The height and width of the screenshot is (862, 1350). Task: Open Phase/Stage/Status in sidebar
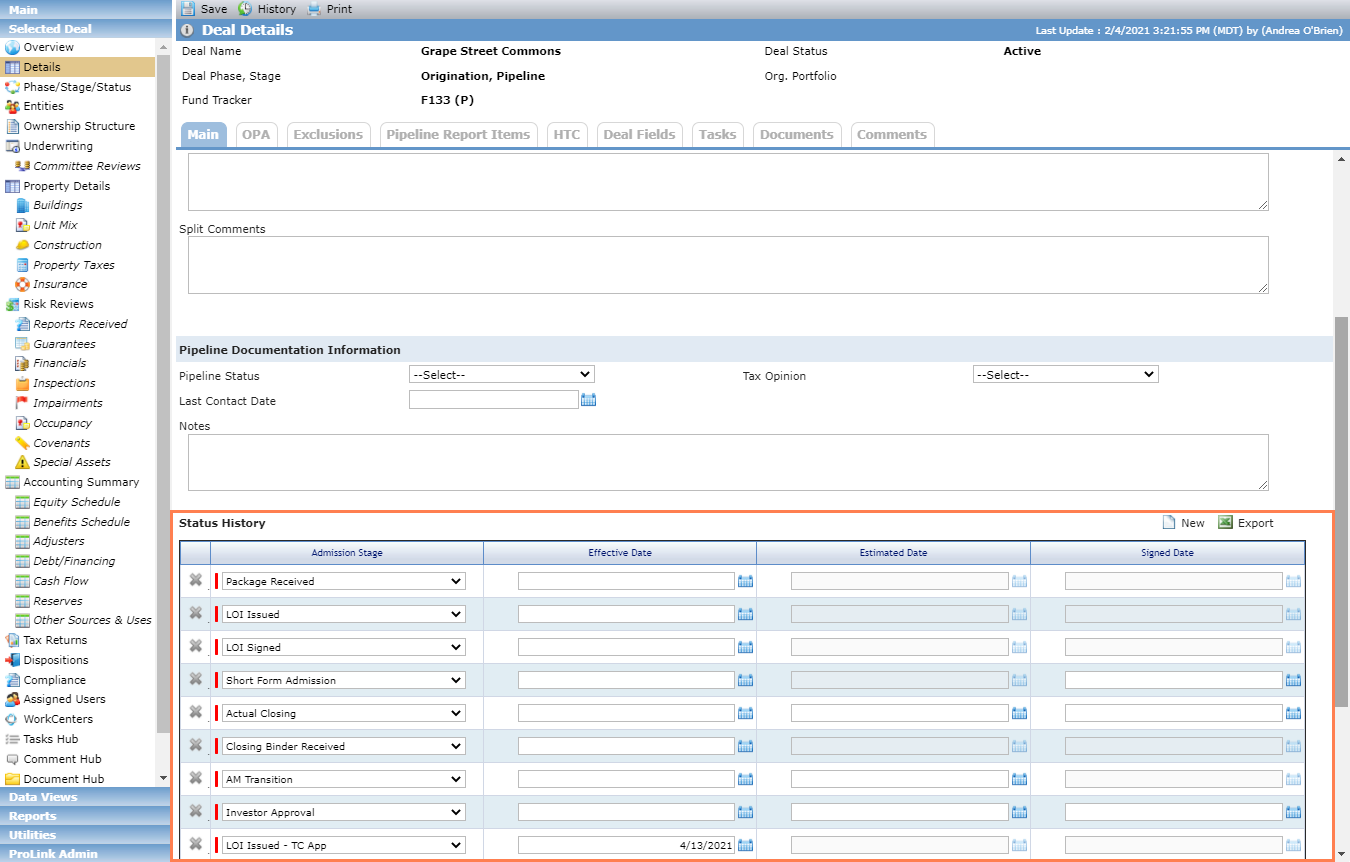(77, 87)
